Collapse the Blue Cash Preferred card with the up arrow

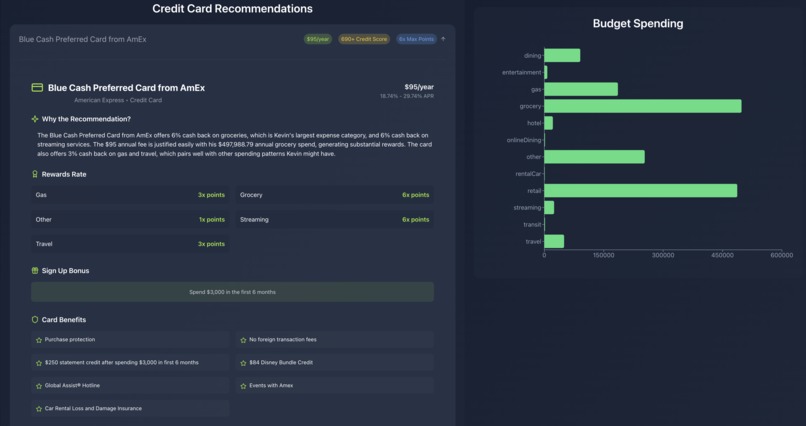coord(443,39)
